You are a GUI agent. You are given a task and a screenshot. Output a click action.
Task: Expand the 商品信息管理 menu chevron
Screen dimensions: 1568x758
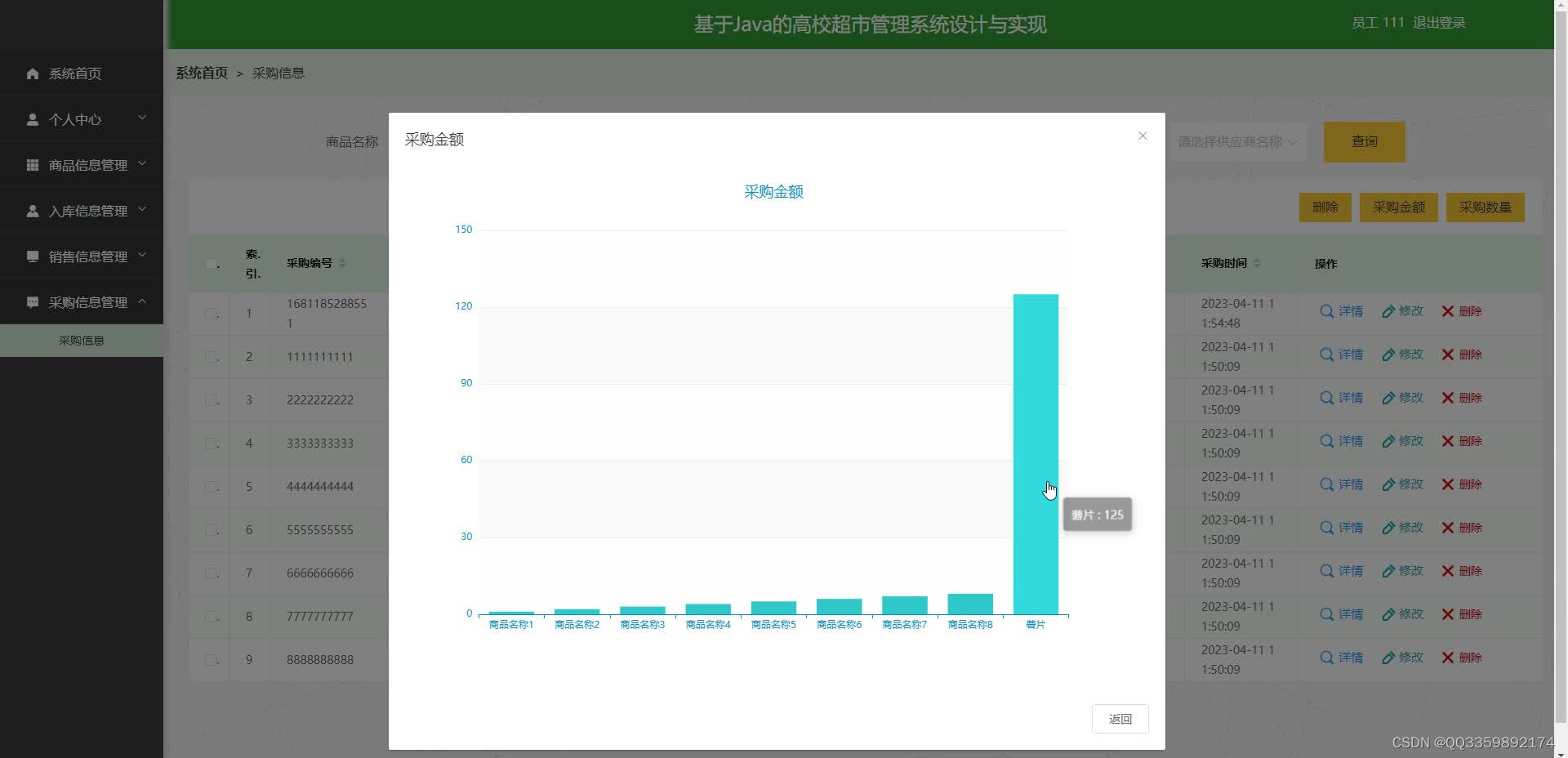142,164
